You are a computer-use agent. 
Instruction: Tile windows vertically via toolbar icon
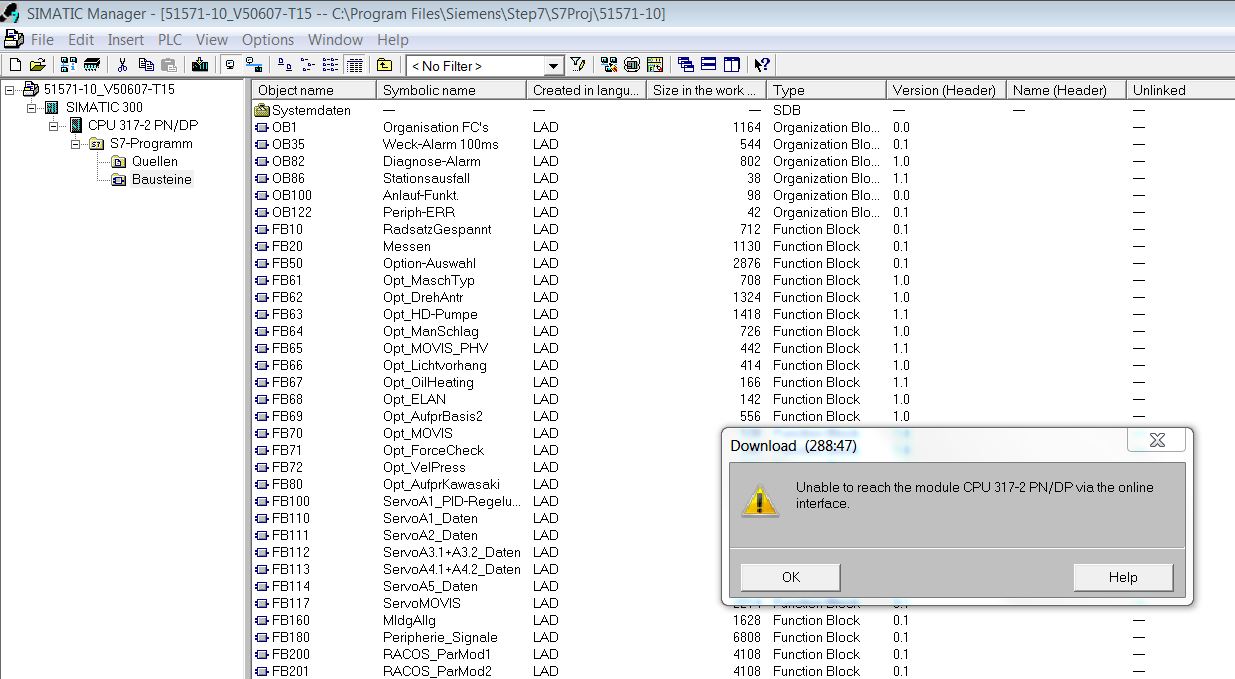tap(732, 65)
